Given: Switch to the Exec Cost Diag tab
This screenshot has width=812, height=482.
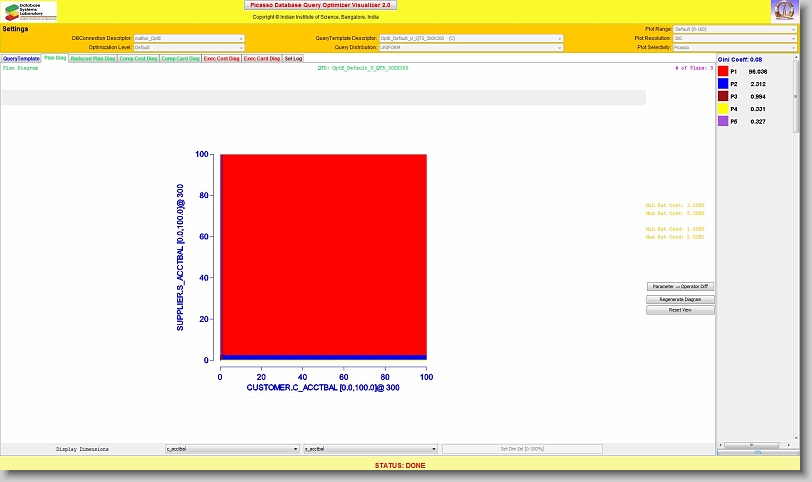Looking at the screenshot, I should pyautogui.click(x=221, y=59).
